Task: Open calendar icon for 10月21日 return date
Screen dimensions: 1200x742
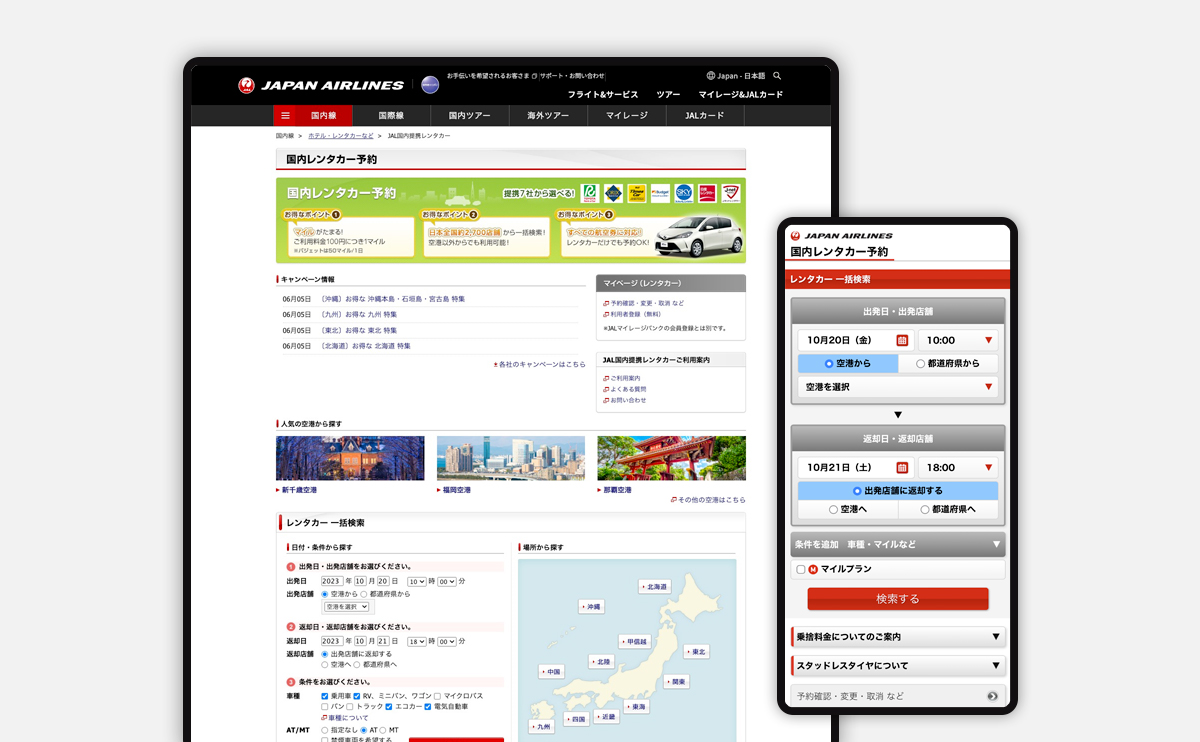Action: (902, 467)
